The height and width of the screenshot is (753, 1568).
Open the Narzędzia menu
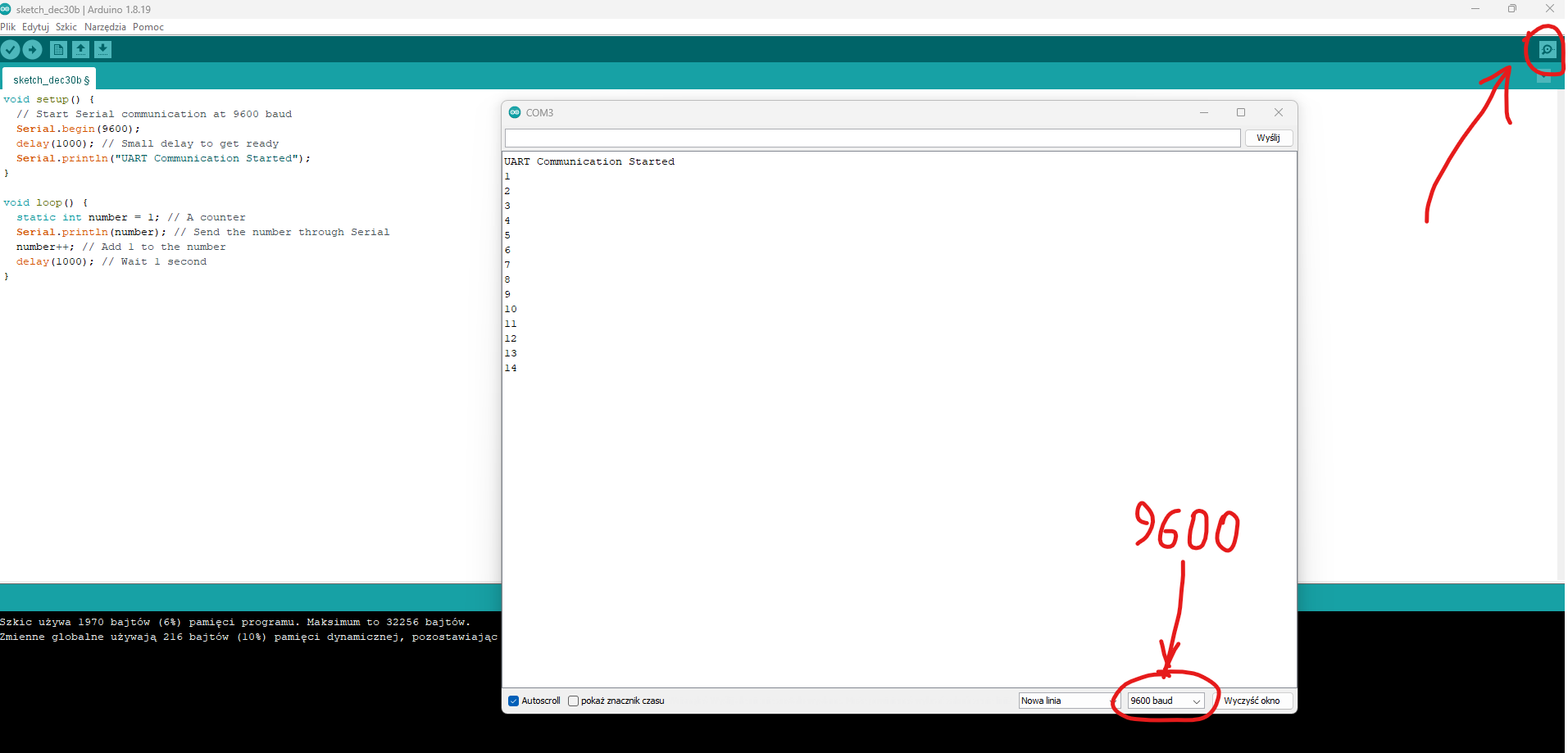(x=105, y=27)
